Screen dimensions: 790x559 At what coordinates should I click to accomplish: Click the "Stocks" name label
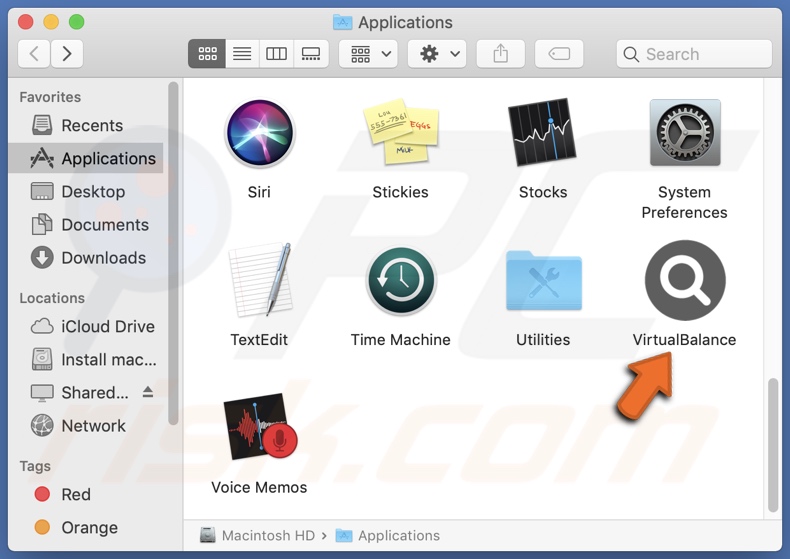543,192
